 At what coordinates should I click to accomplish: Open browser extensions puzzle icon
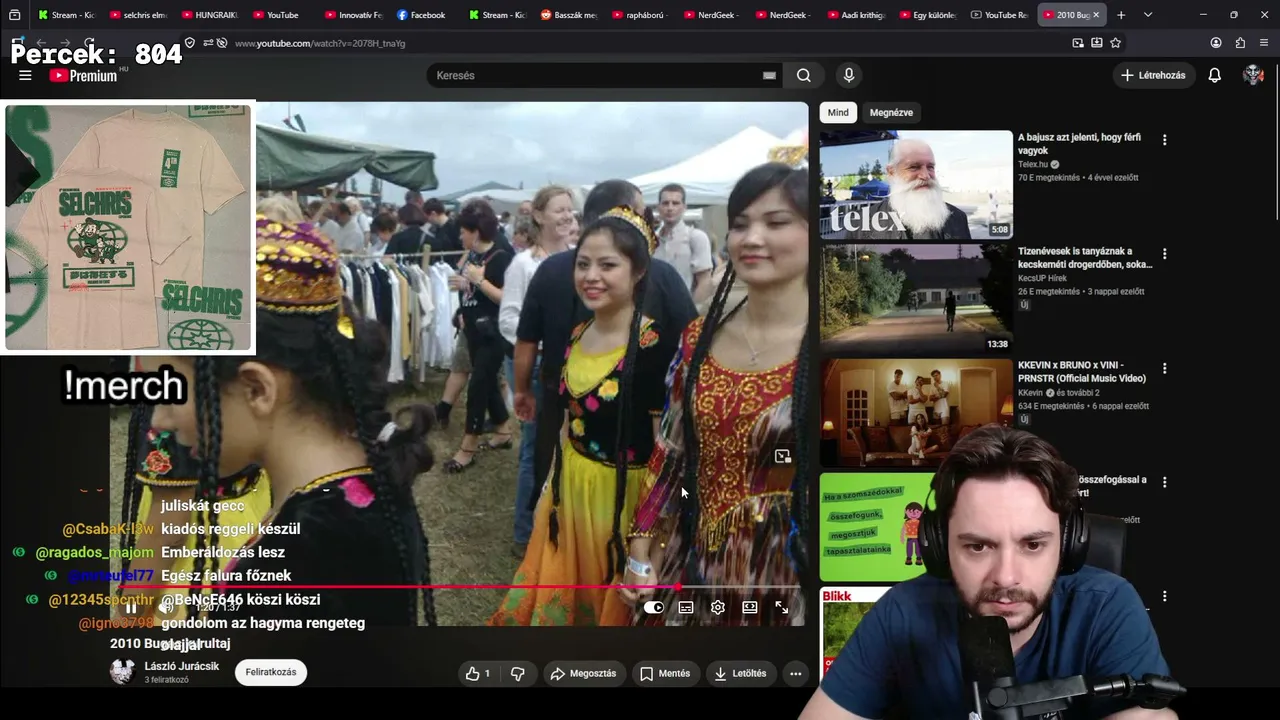[1240, 43]
